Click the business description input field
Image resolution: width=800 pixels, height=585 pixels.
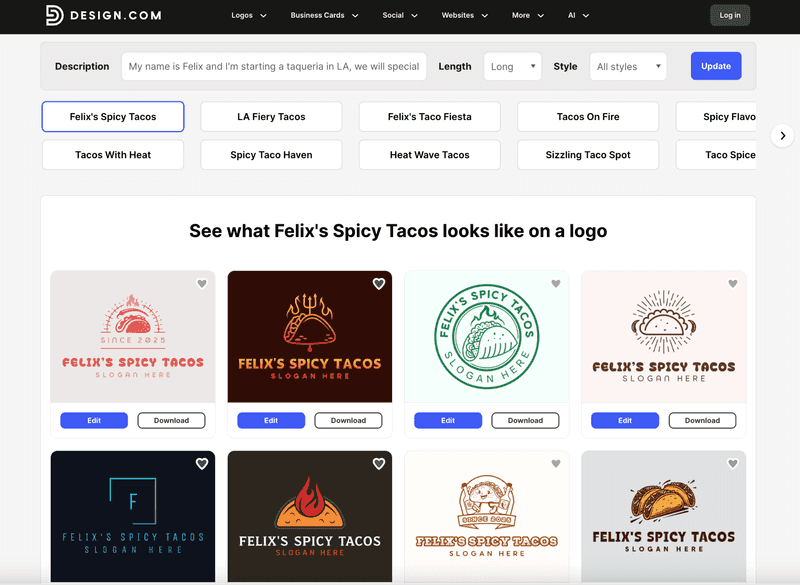point(274,67)
